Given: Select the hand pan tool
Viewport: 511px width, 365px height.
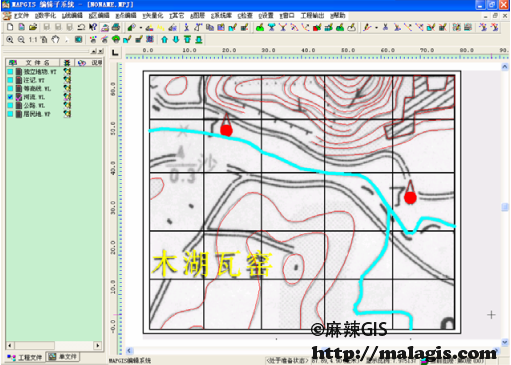Looking at the screenshot, I should point(55,40).
